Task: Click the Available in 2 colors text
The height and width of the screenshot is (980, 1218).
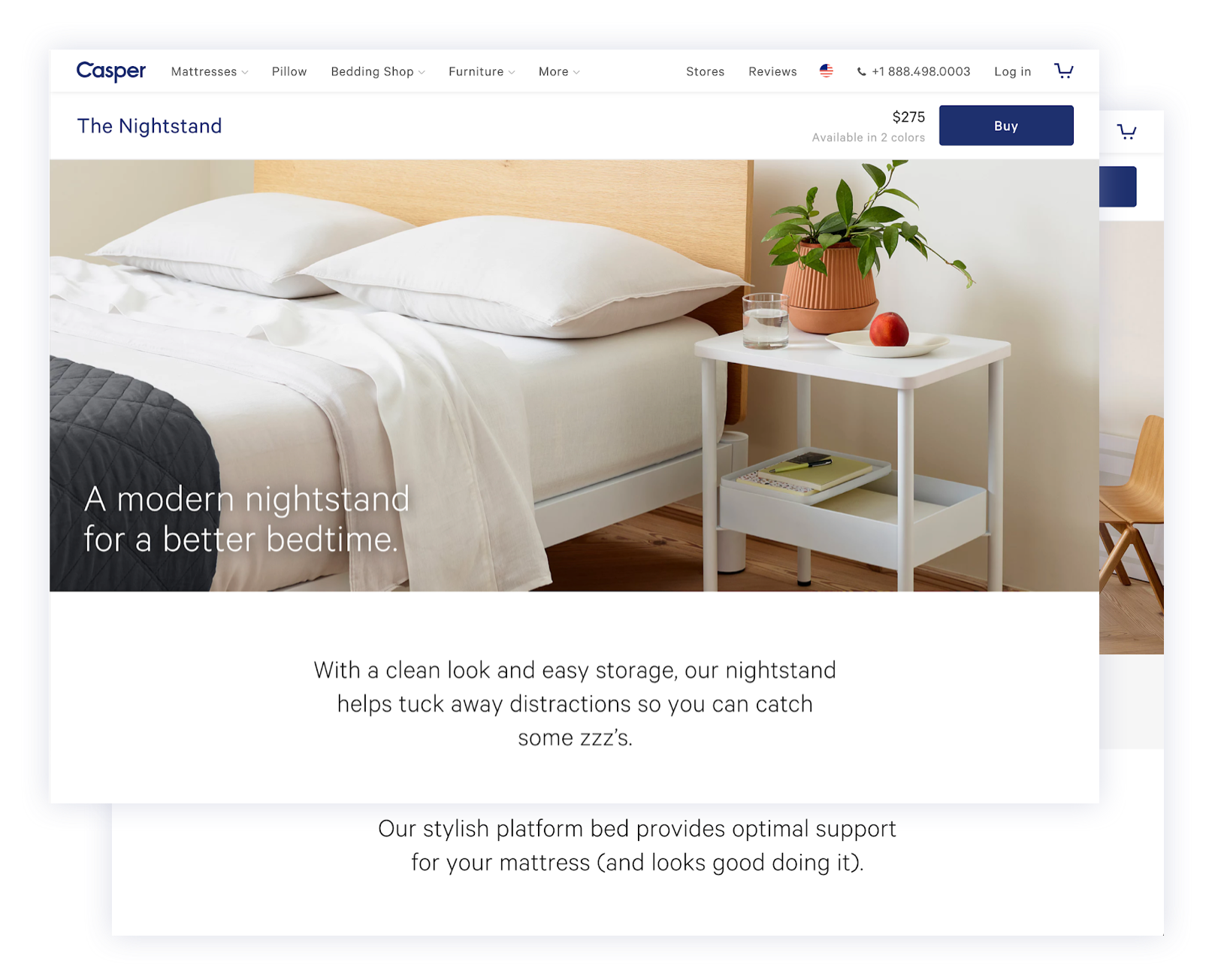Action: tap(868, 138)
